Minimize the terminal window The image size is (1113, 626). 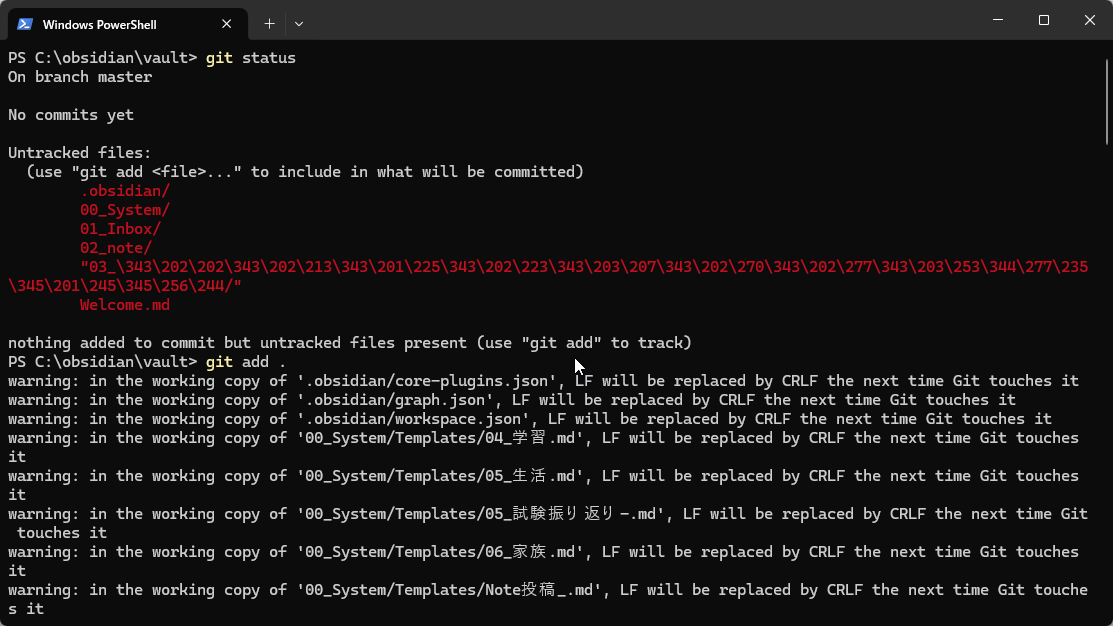pyautogui.click(x=997, y=20)
